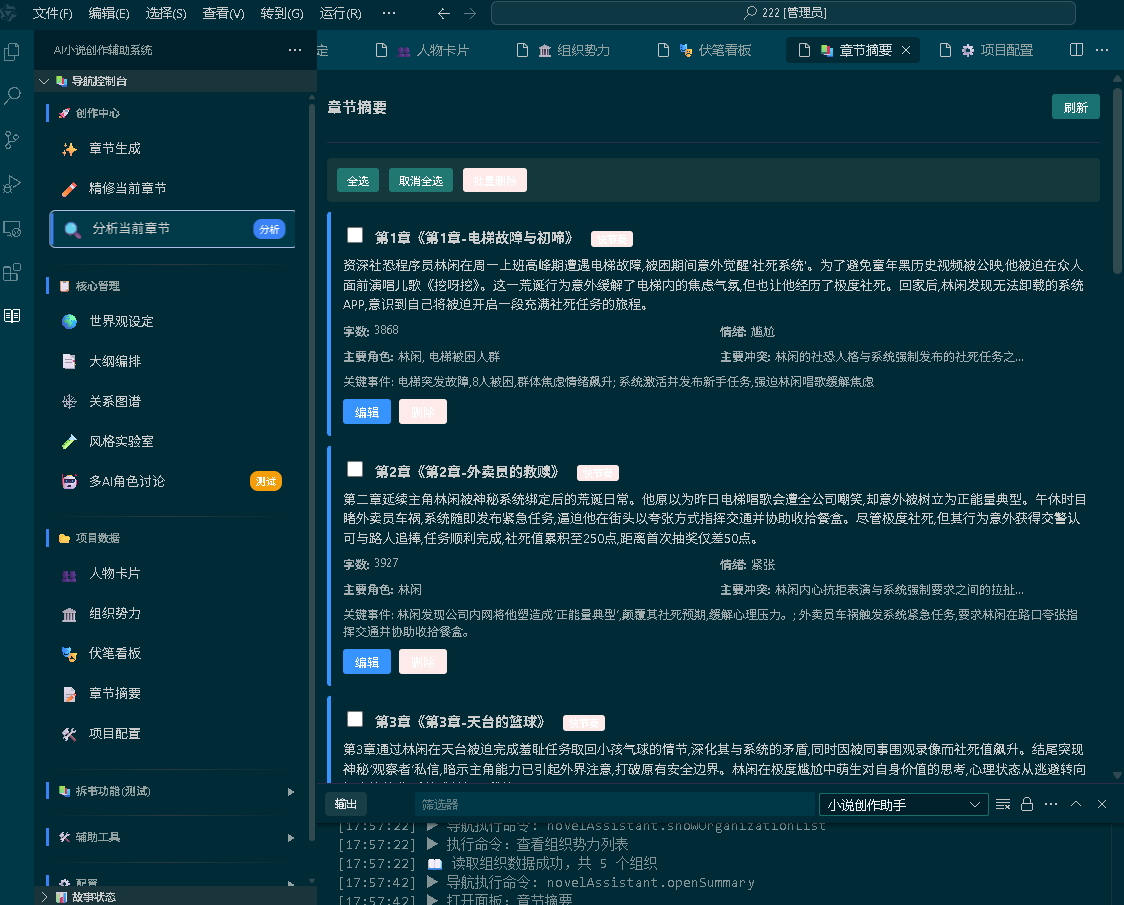This screenshot has height=905, width=1124.
Task: Clear the output panel via the lines icon
Action: pyautogui.click(x=1003, y=804)
